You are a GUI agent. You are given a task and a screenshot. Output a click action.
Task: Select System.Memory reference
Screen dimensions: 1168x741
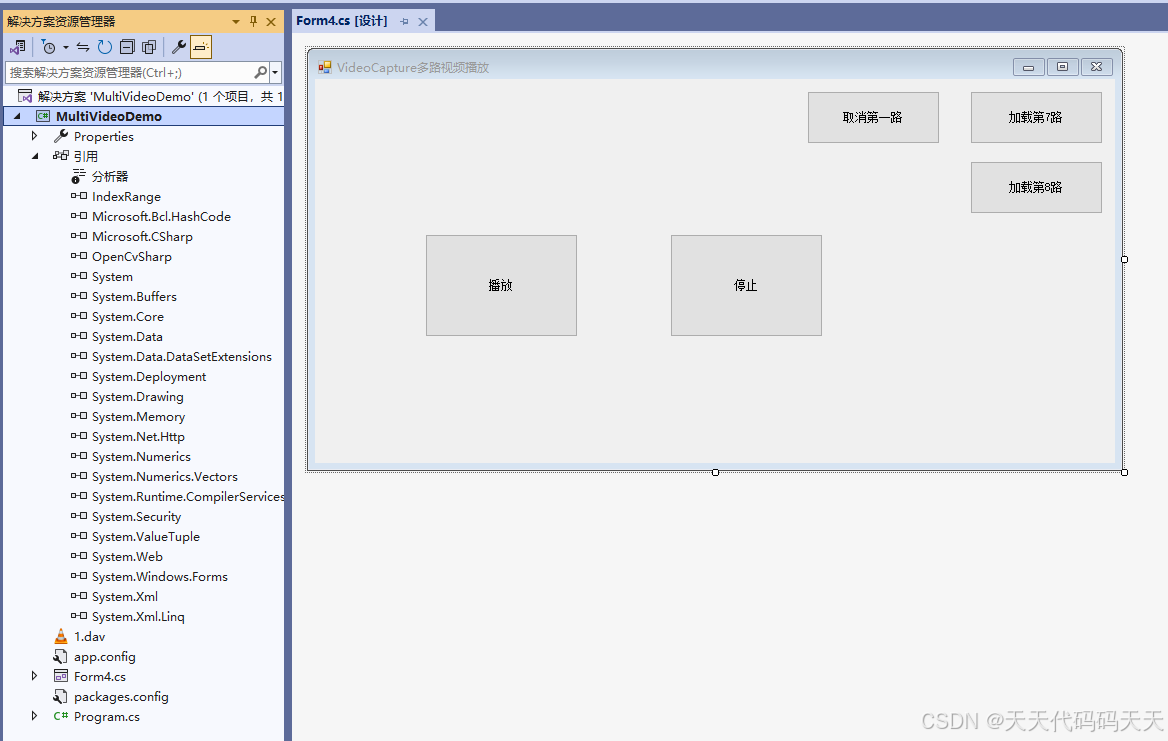click(139, 417)
